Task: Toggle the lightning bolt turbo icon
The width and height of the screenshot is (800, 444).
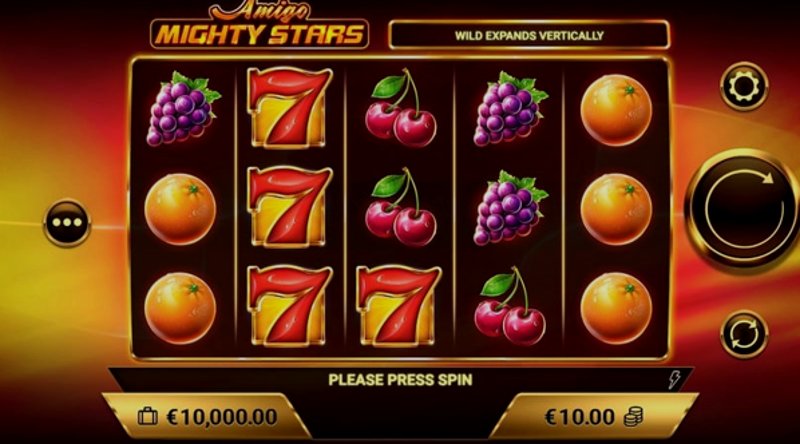Action: [x=674, y=380]
